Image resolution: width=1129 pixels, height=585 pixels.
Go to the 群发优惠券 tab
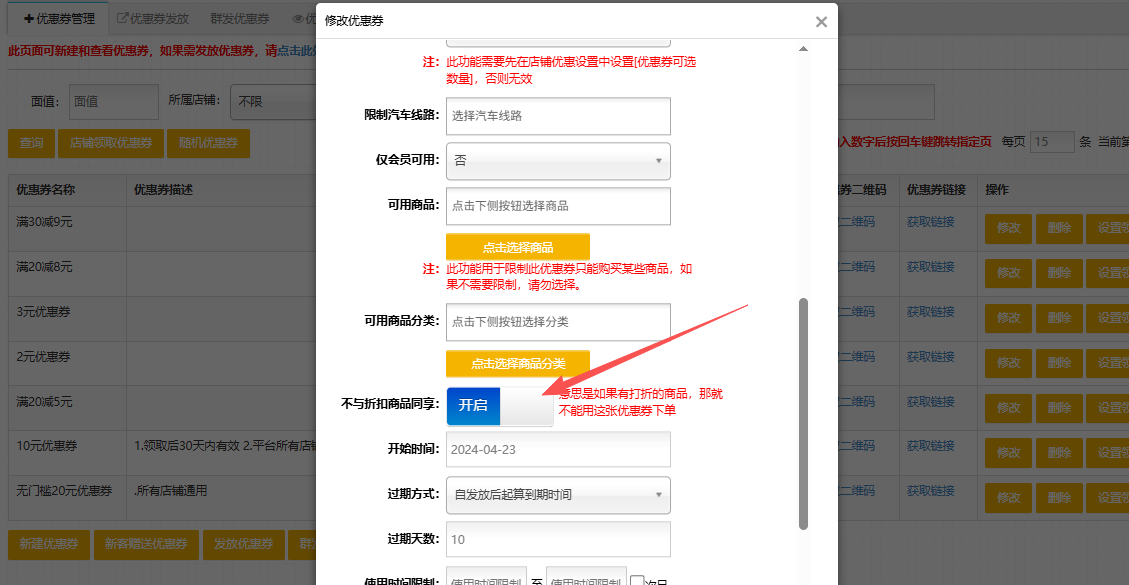[x=239, y=19]
